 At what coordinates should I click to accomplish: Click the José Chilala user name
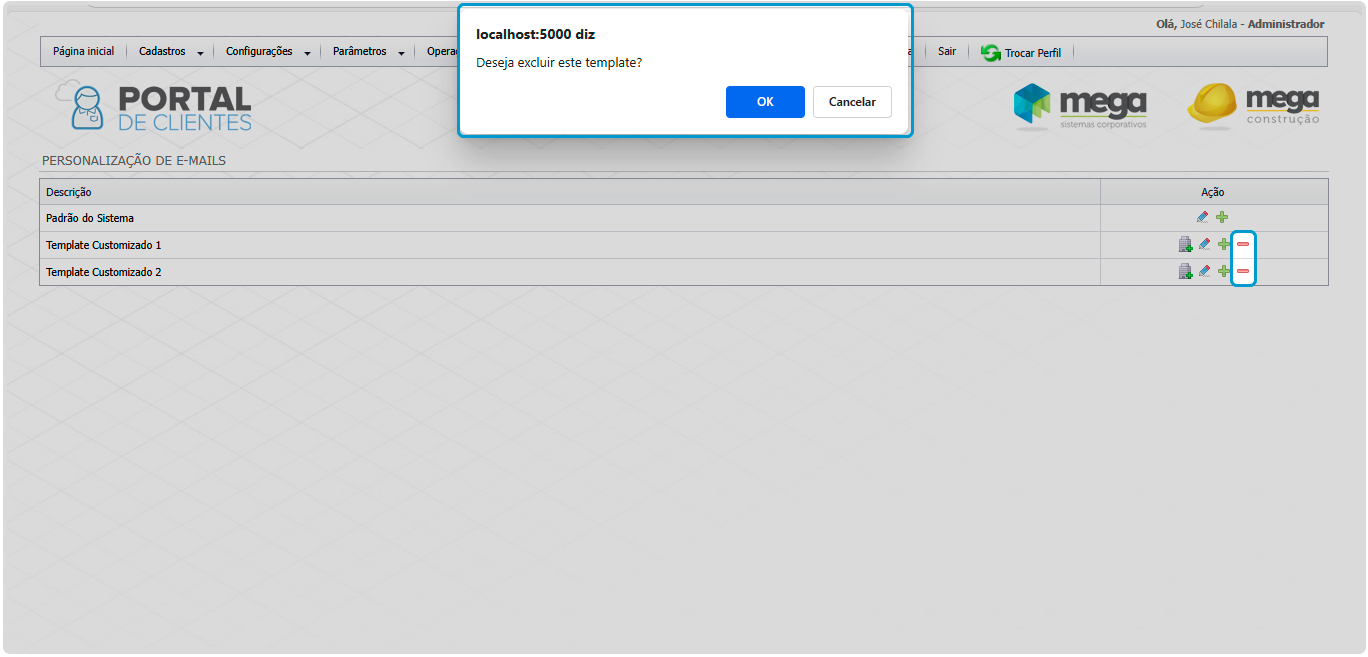(1209, 24)
